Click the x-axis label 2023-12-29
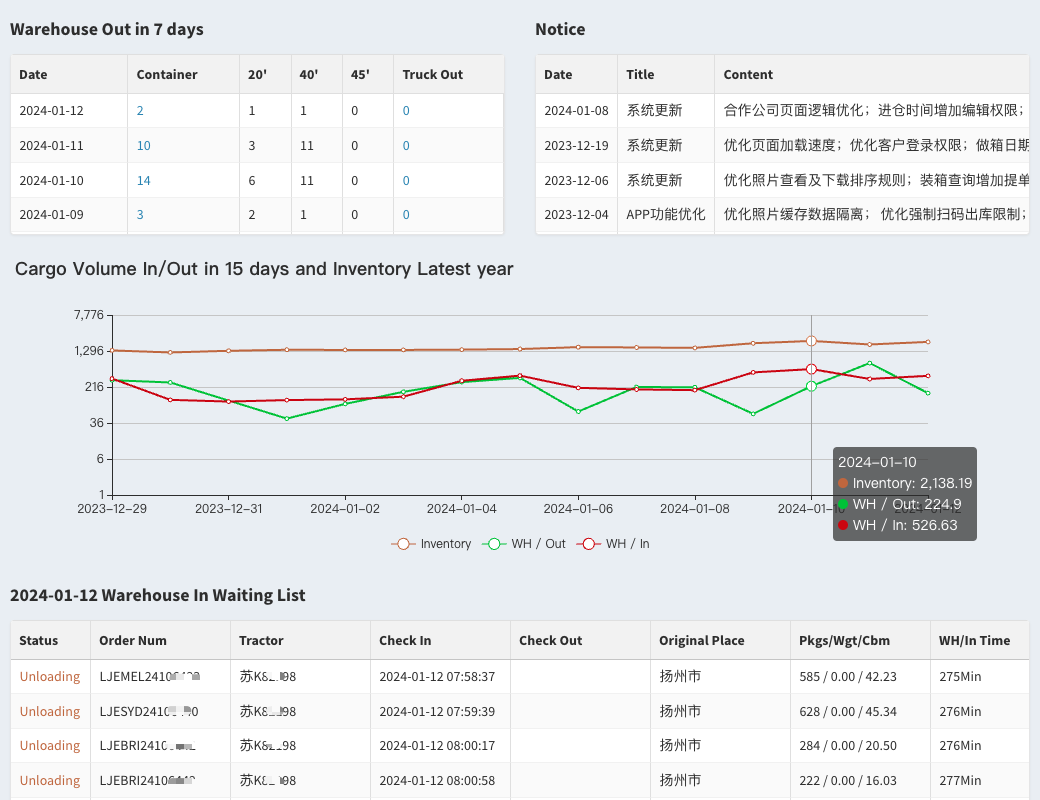Image resolution: width=1040 pixels, height=800 pixels. click(x=112, y=509)
